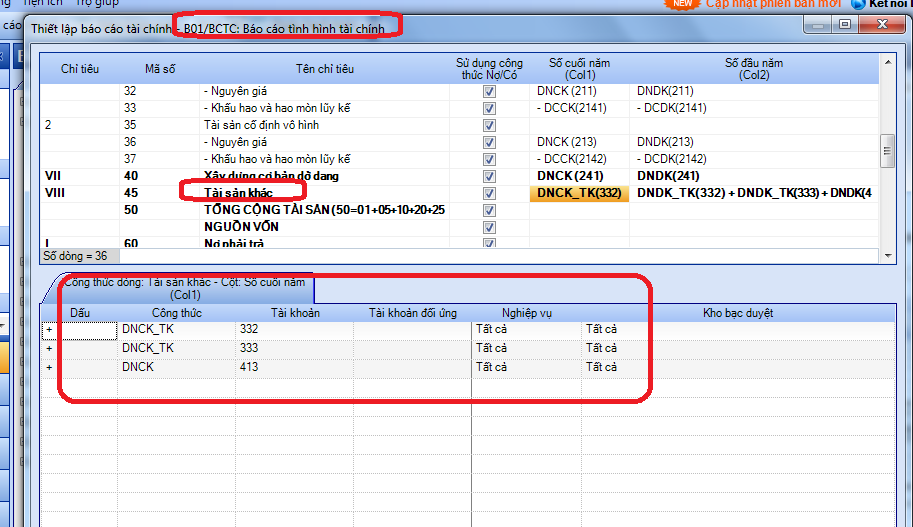The height and width of the screenshot is (527, 913).
Task: Select the DNDK_TK(332) + DNDK_TK(333) formula cell
Action: tap(754, 193)
